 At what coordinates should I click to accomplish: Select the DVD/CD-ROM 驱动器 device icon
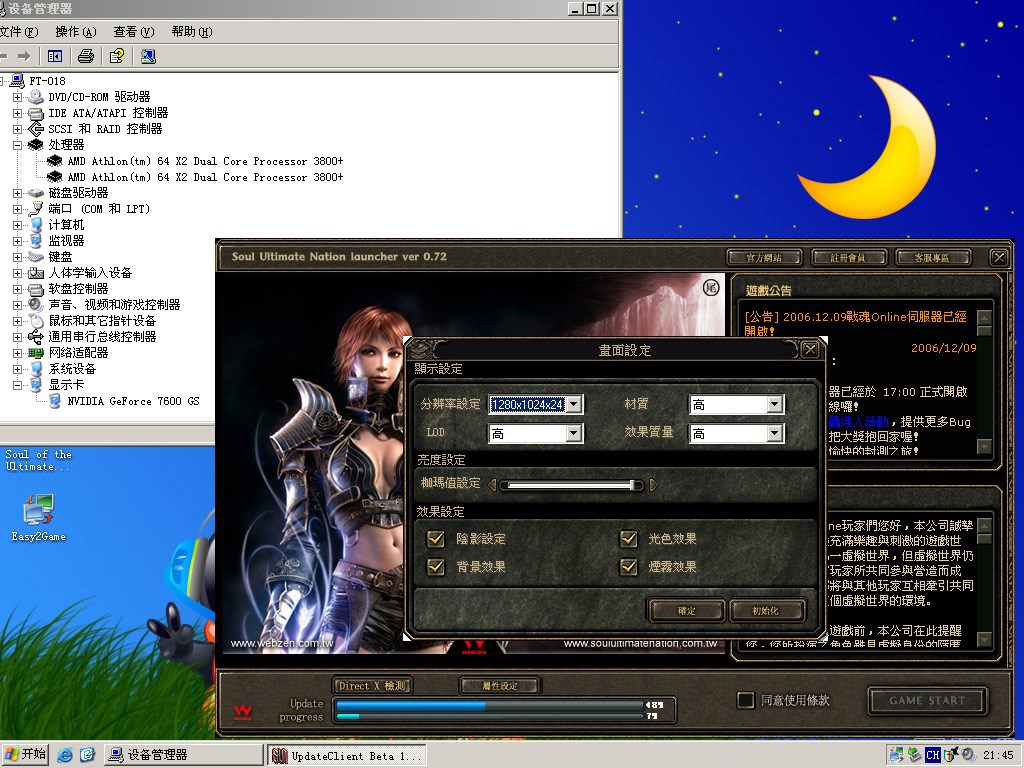pos(36,97)
